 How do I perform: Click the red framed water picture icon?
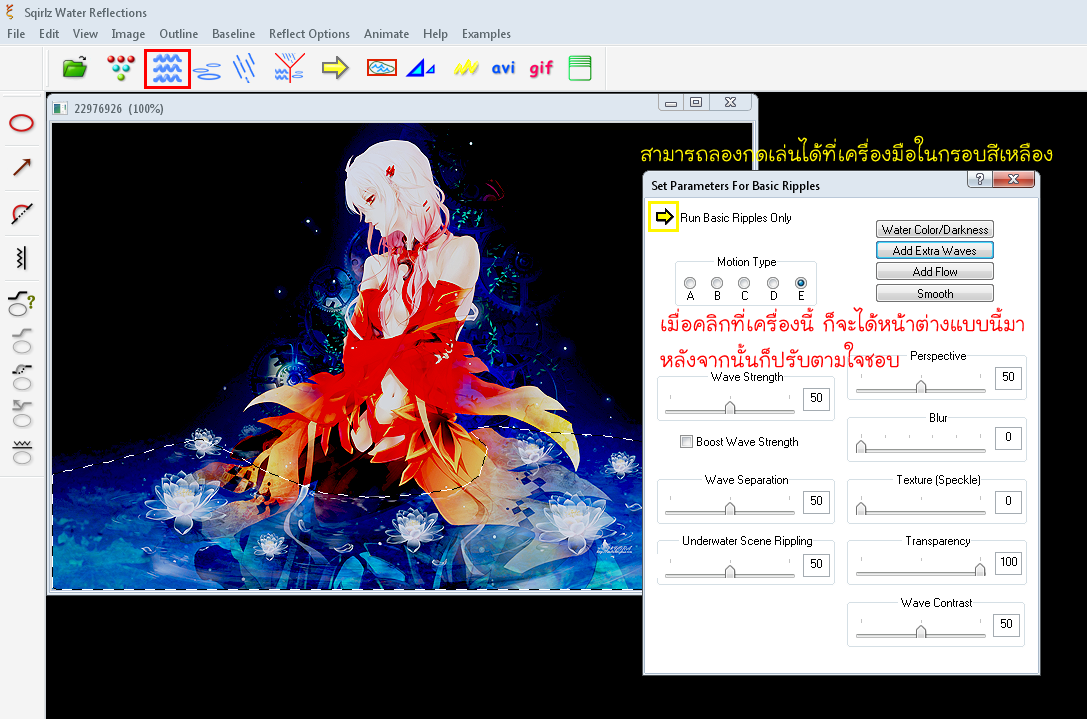coord(381,67)
